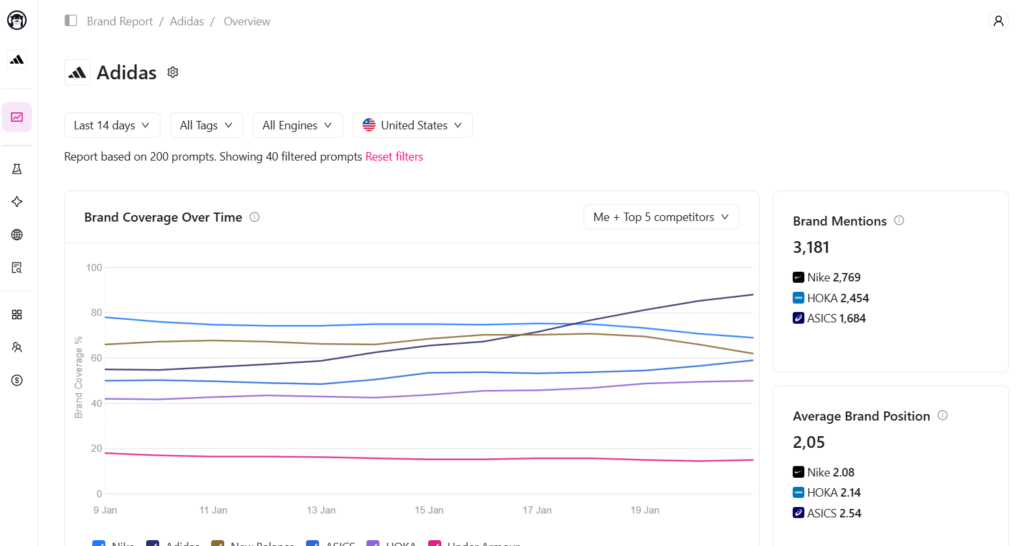1024x546 pixels.
Task: Open the United States country selector
Action: [x=412, y=125]
